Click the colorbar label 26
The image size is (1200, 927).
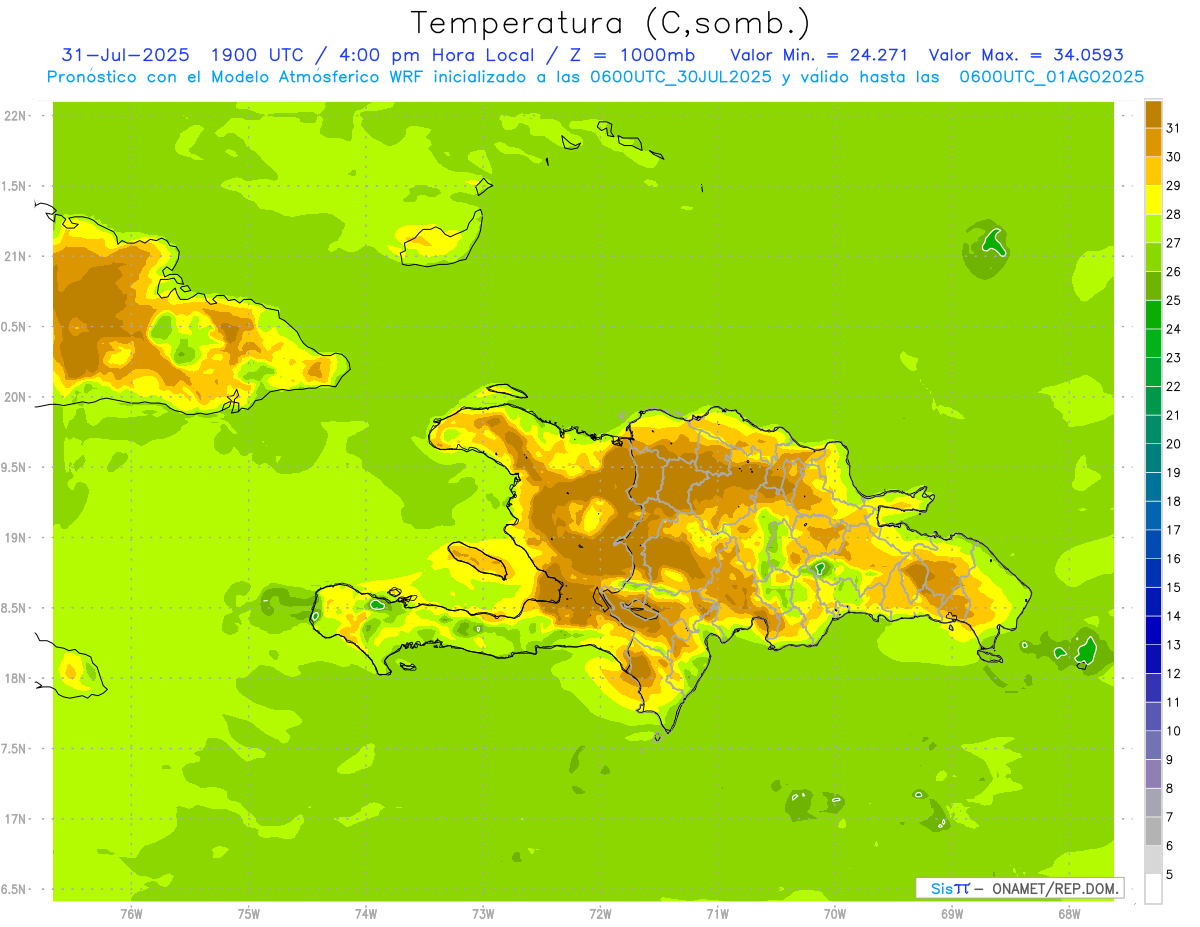(1173, 271)
